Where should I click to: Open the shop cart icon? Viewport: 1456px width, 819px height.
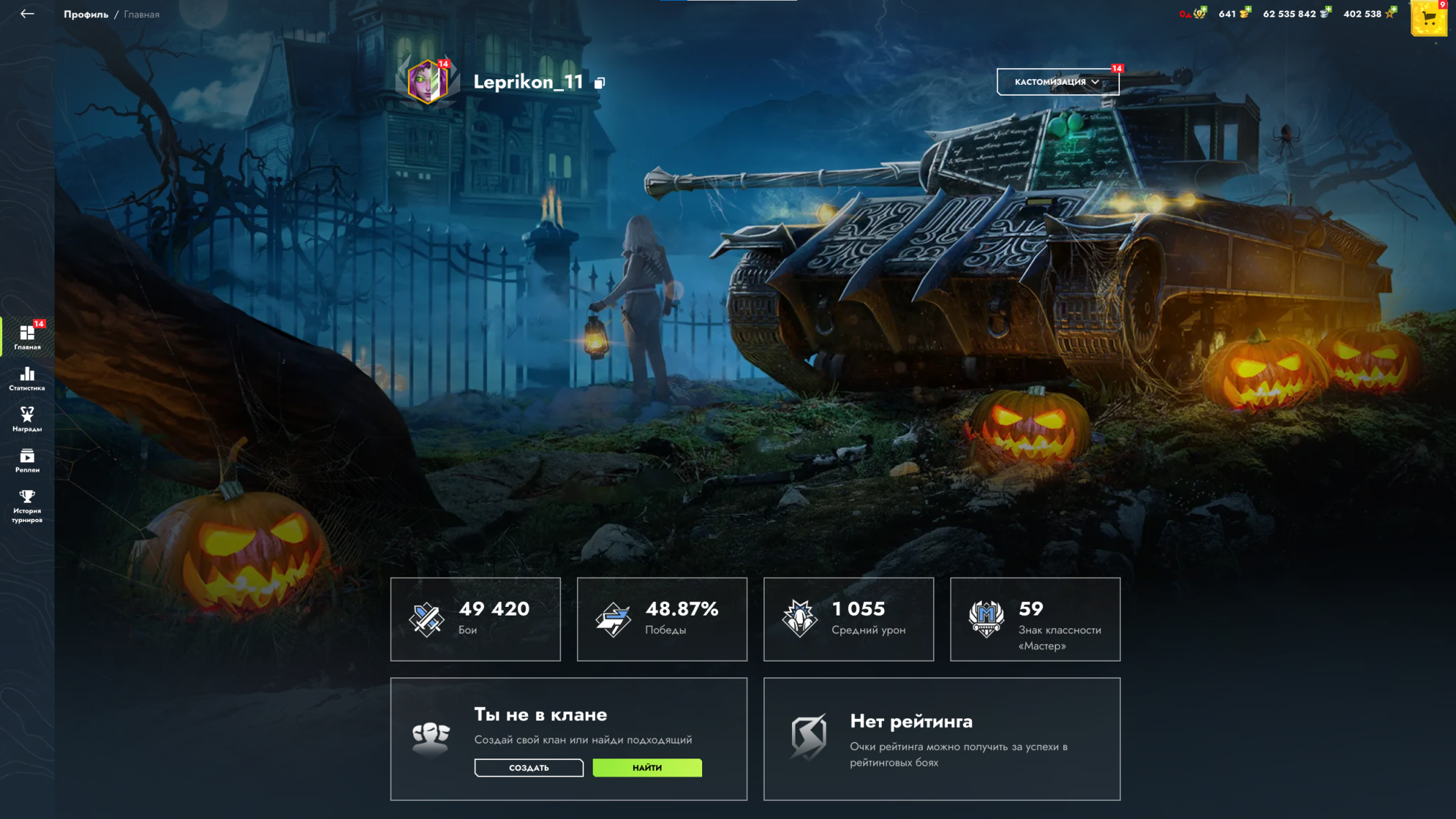click(x=1429, y=19)
